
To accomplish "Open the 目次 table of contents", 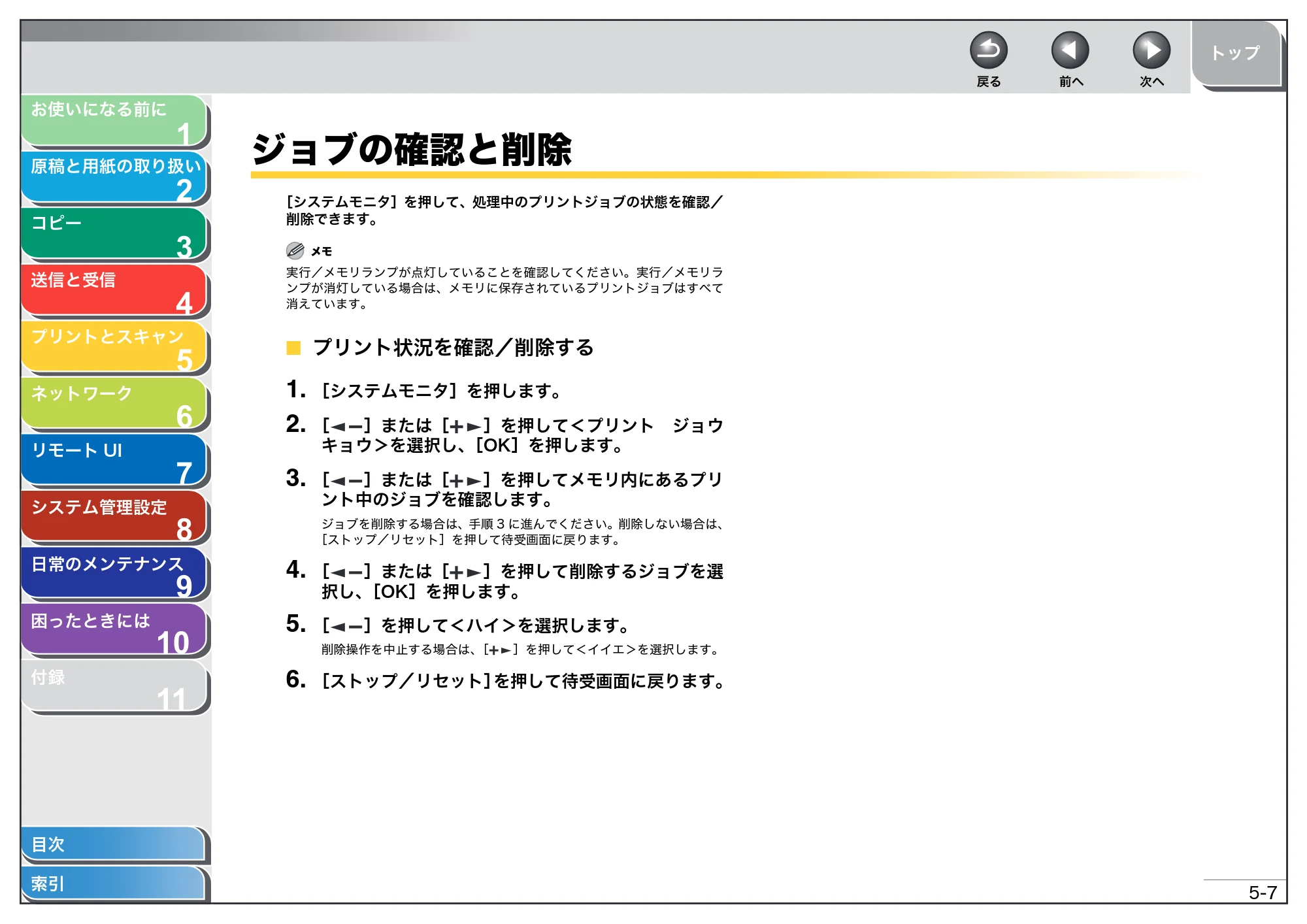I will pos(114,844).
